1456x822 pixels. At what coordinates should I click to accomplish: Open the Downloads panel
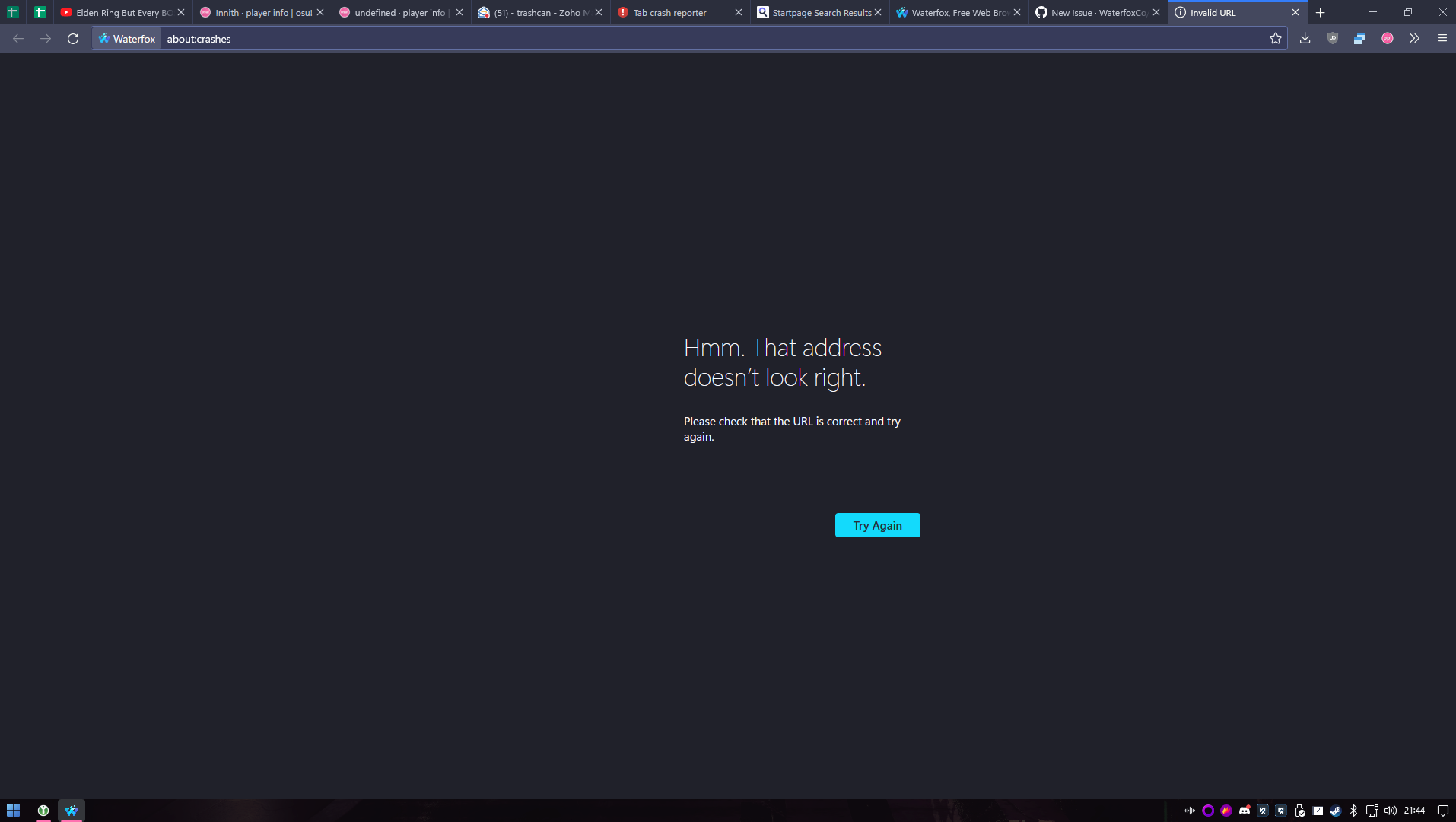pyautogui.click(x=1305, y=38)
